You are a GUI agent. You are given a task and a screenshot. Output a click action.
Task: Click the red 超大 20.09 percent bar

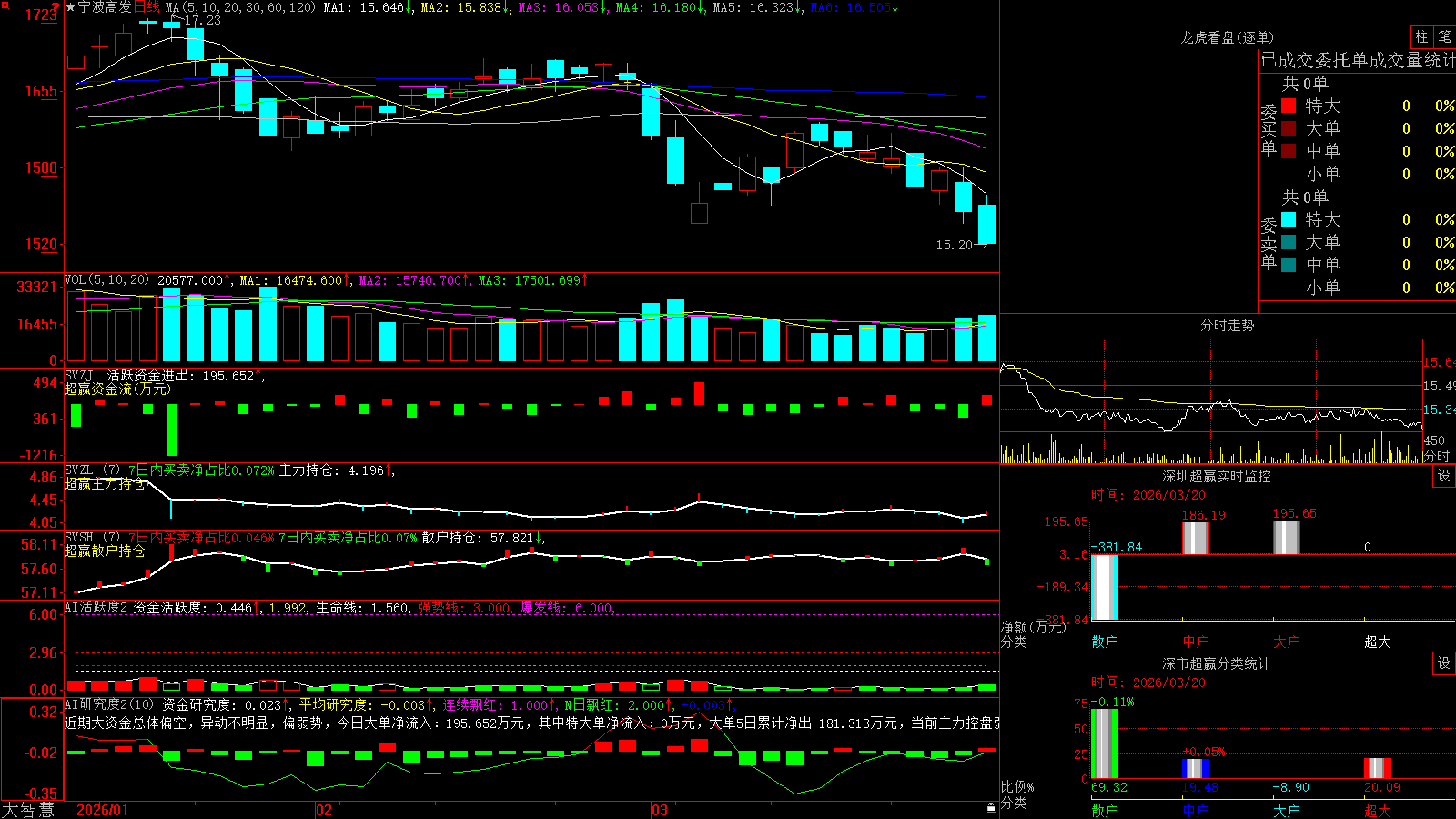pos(1377,768)
